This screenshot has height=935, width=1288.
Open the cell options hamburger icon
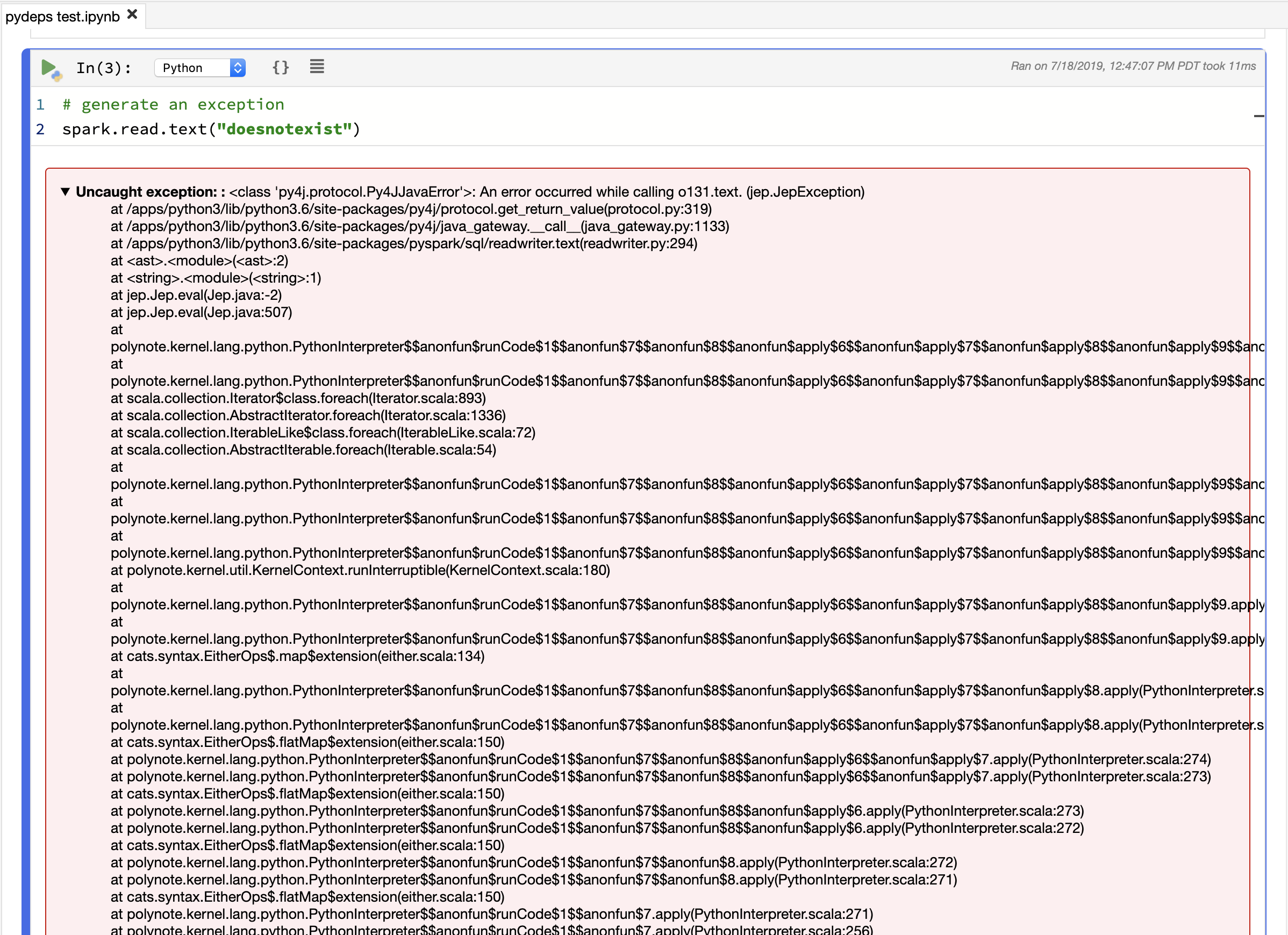316,66
